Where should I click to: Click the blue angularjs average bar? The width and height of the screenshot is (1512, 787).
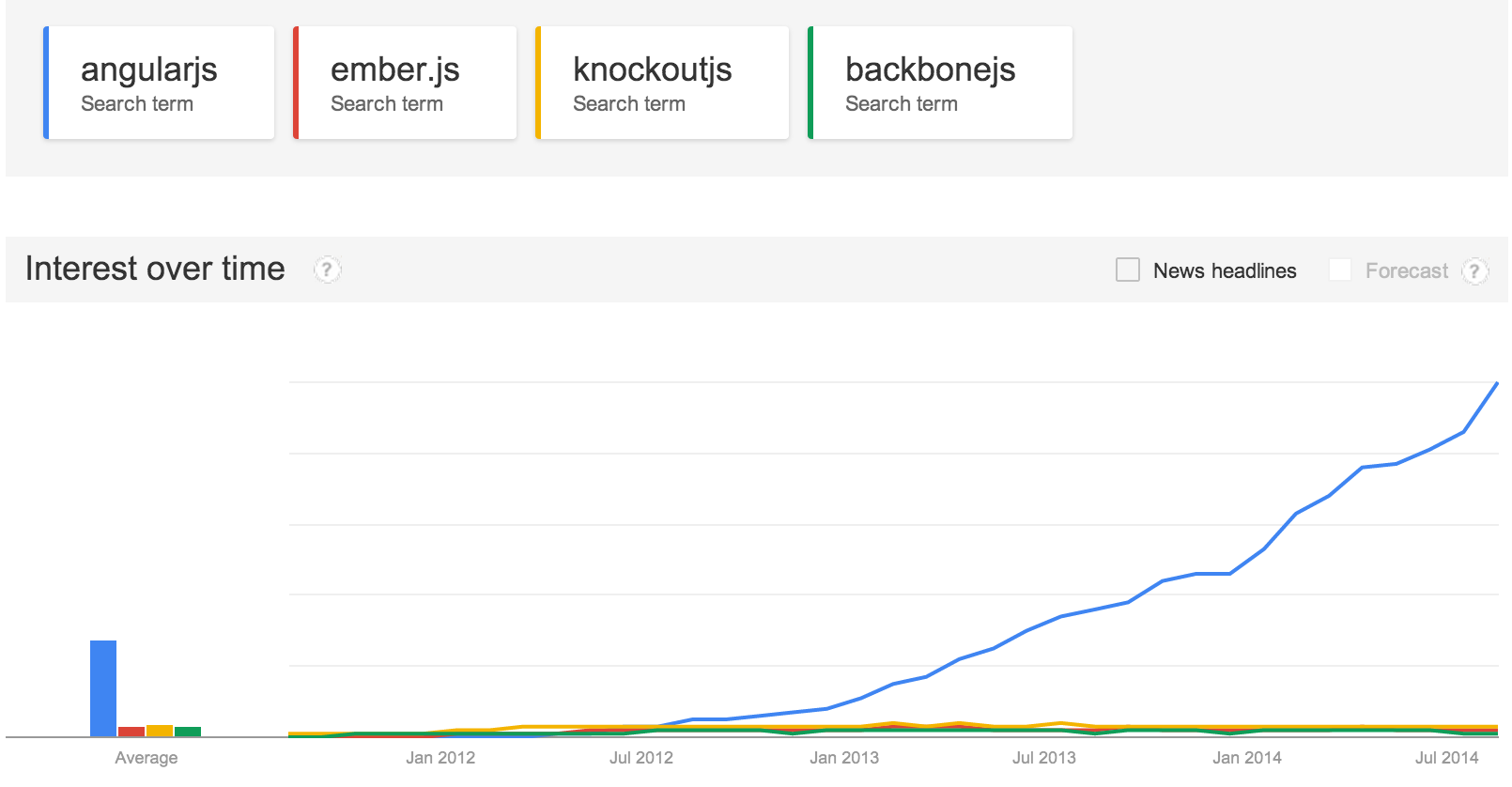point(103,688)
